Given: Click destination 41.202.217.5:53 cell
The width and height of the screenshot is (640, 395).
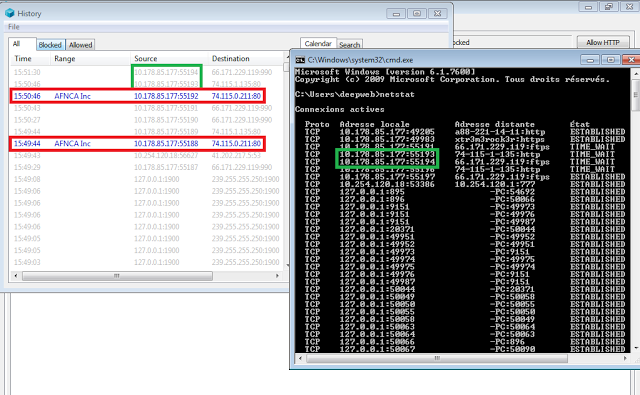Looking at the screenshot, I should click(236, 155).
